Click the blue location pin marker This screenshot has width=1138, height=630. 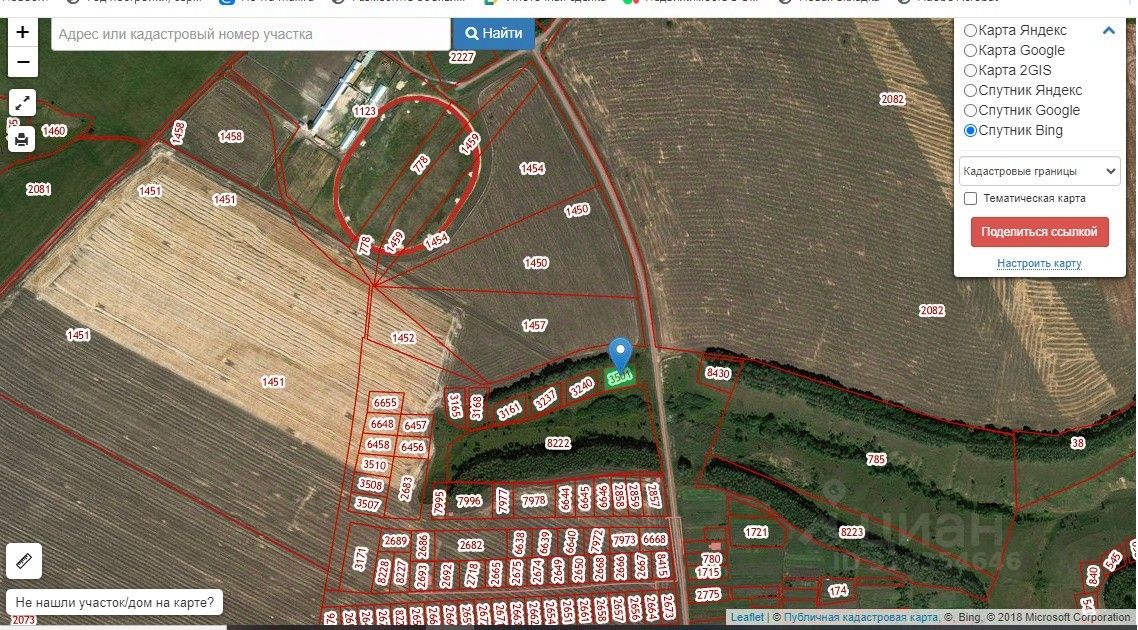(620, 353)
